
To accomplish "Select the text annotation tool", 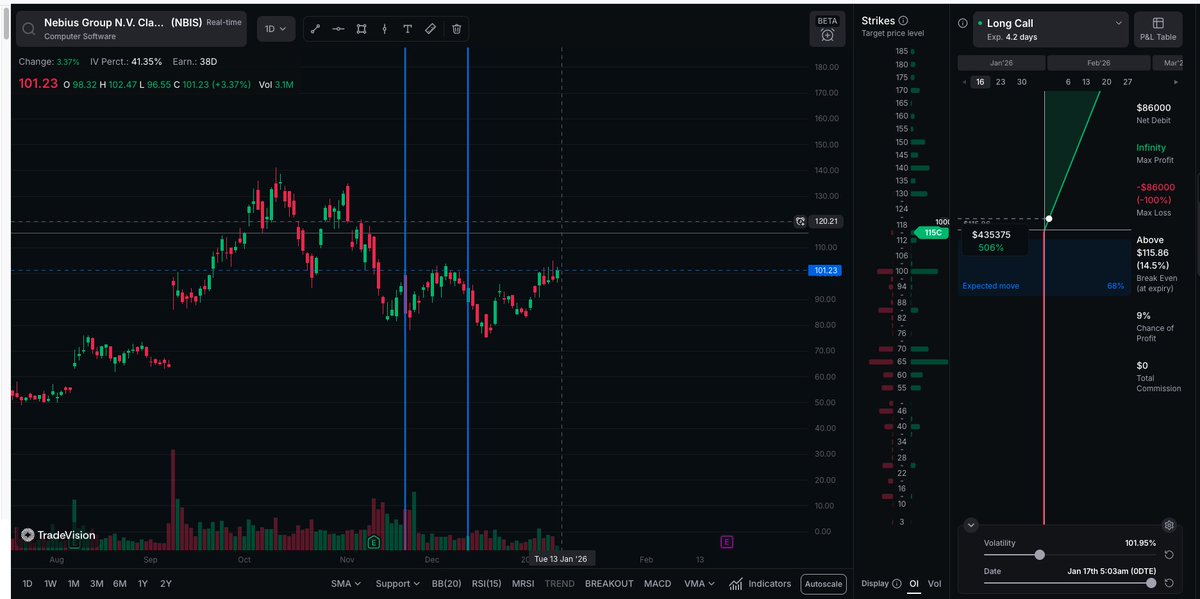I will pos(408,29).
